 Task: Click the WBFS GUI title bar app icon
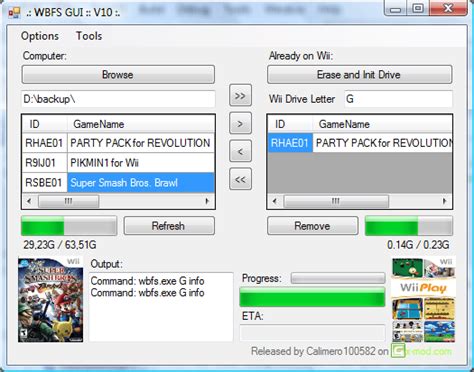[x=14, y=12]
